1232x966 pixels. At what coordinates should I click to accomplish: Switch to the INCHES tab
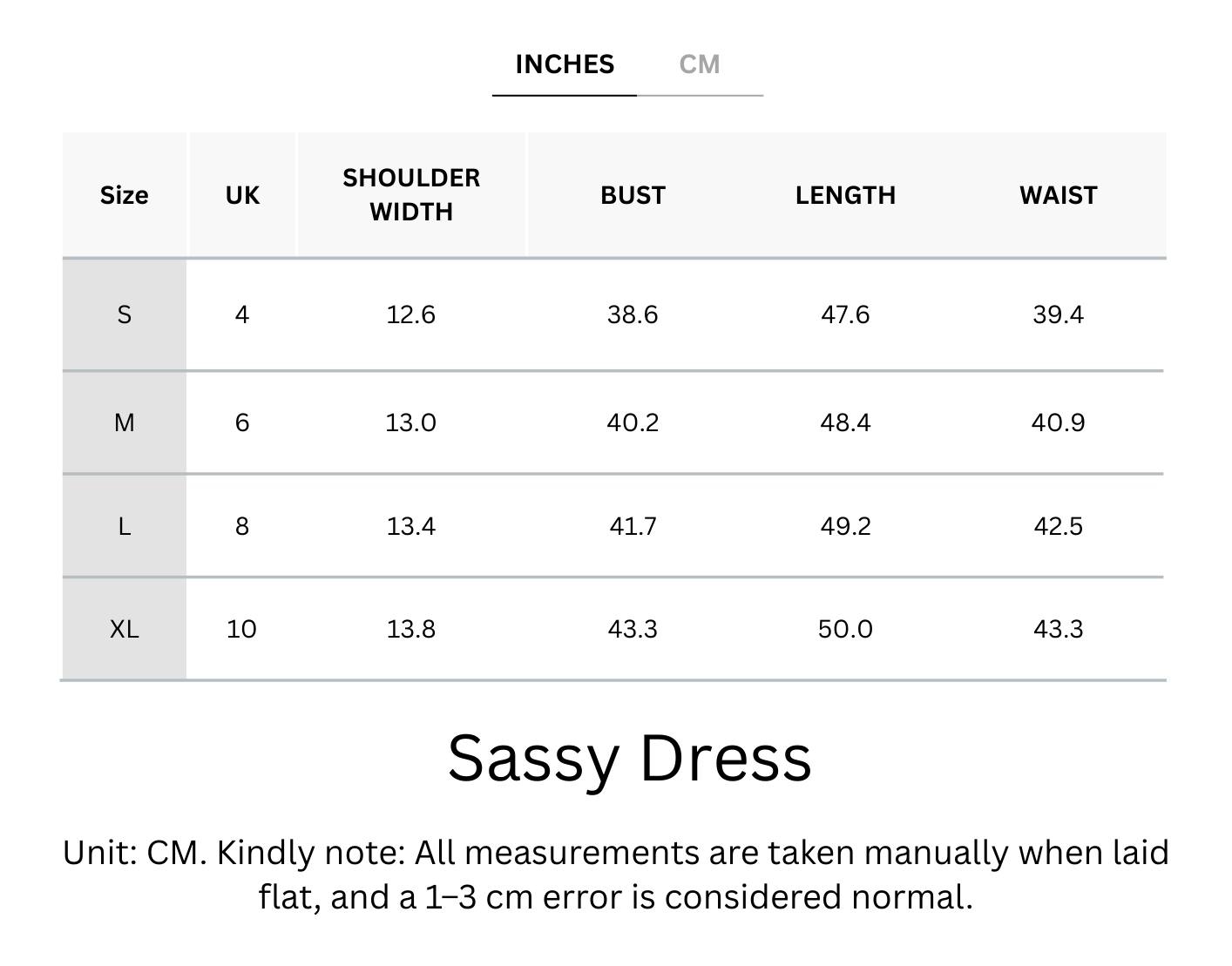click(x=565, y=64)
